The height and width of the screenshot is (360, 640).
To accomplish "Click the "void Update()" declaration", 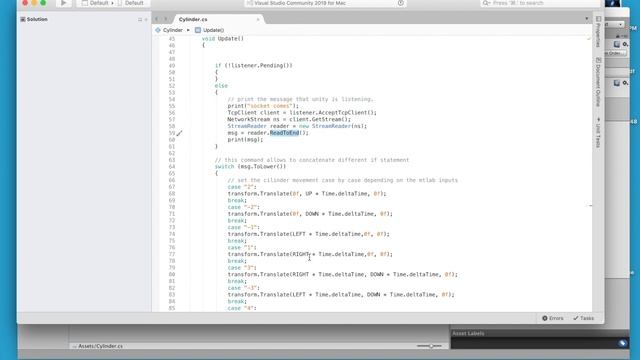I will click(x=222, y=39).
